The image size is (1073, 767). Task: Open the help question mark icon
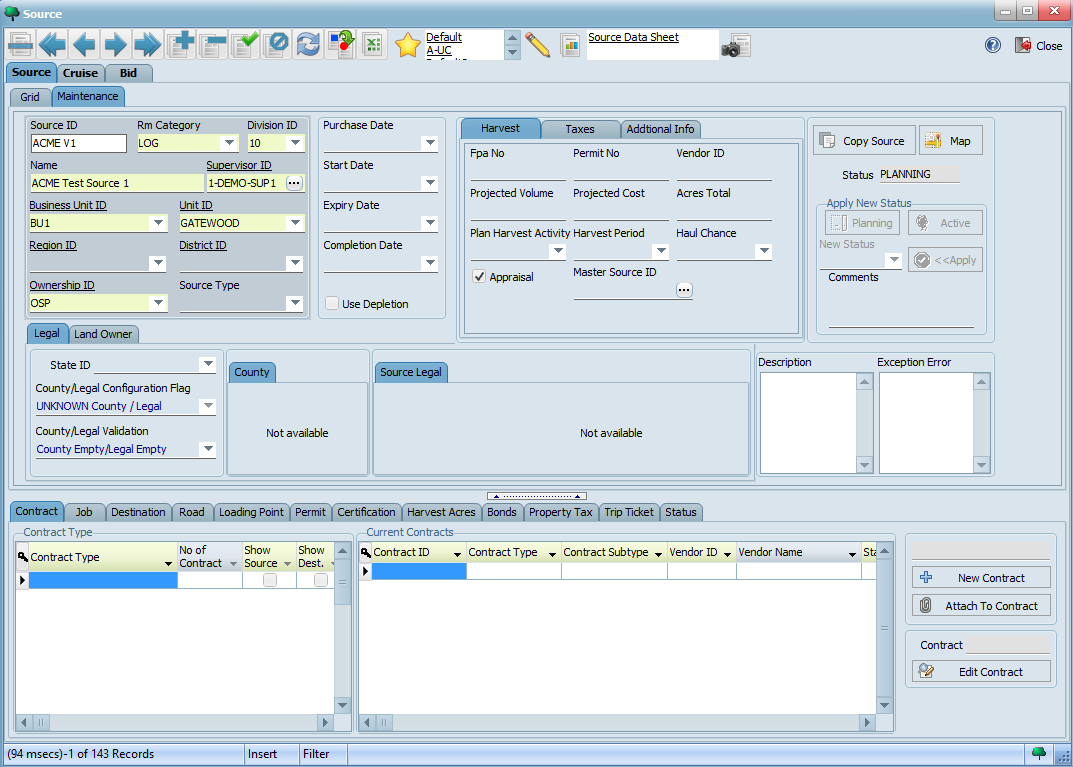point(992,45)
